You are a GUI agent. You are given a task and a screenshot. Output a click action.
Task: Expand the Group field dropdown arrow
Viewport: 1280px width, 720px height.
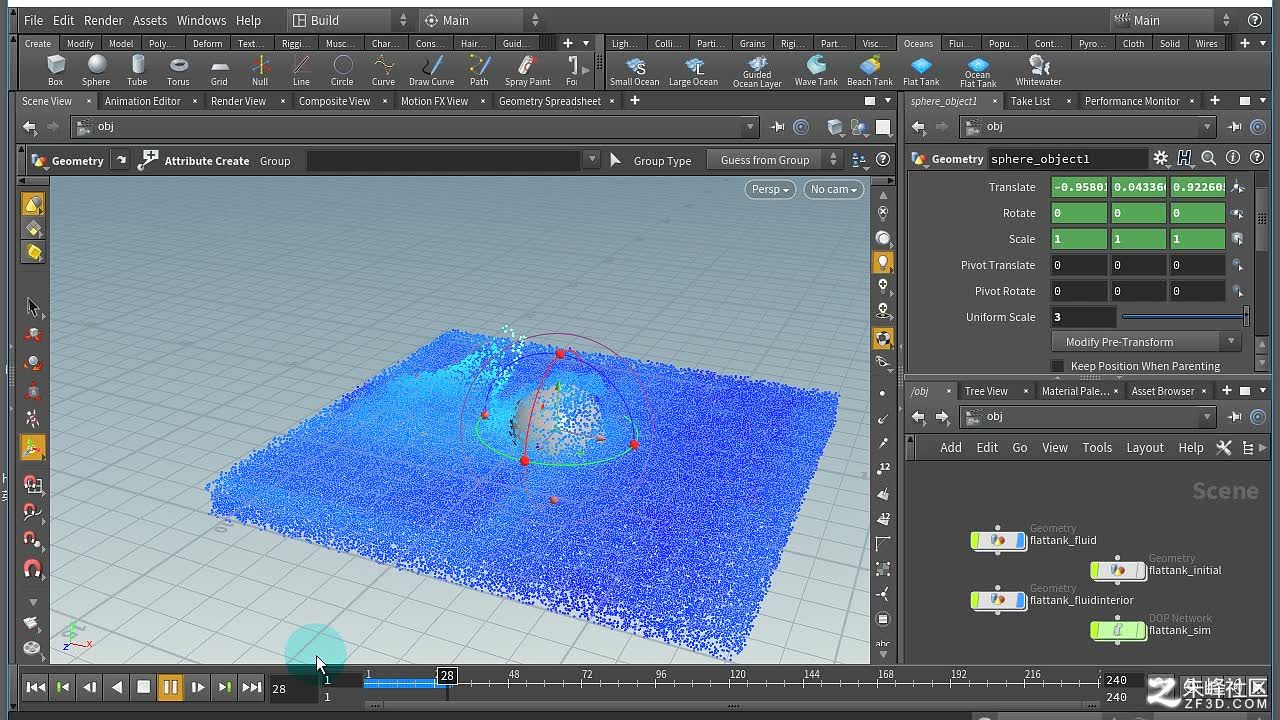click(x=592, y=160)
